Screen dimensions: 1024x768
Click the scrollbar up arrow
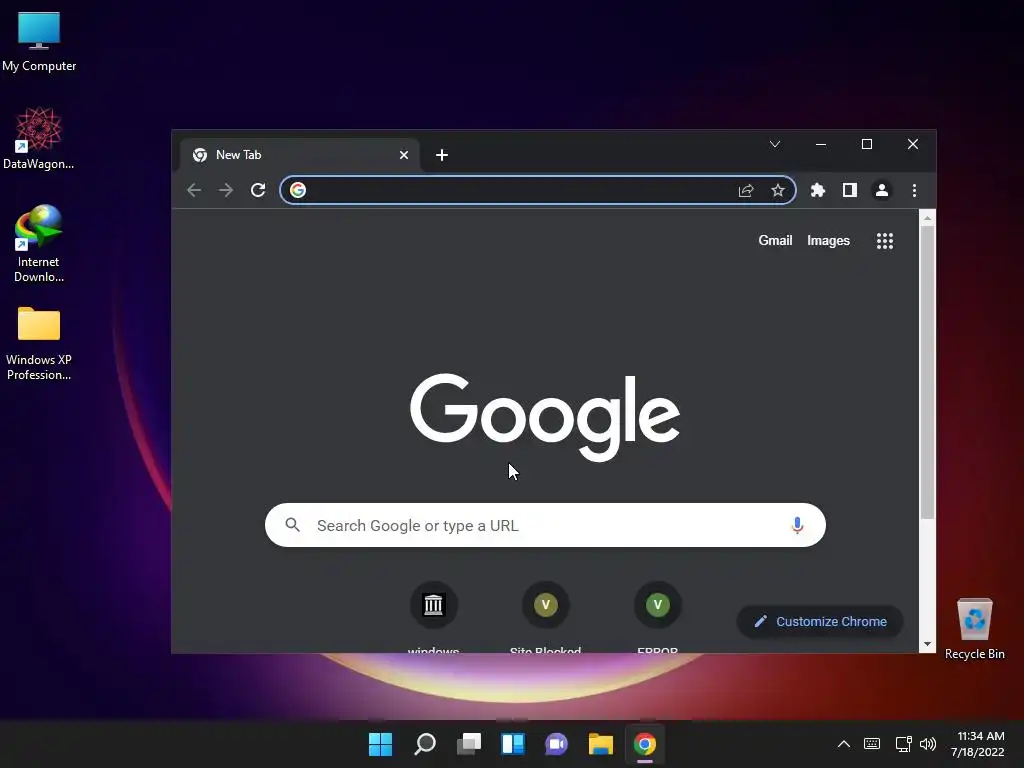(x=927, y=219)
